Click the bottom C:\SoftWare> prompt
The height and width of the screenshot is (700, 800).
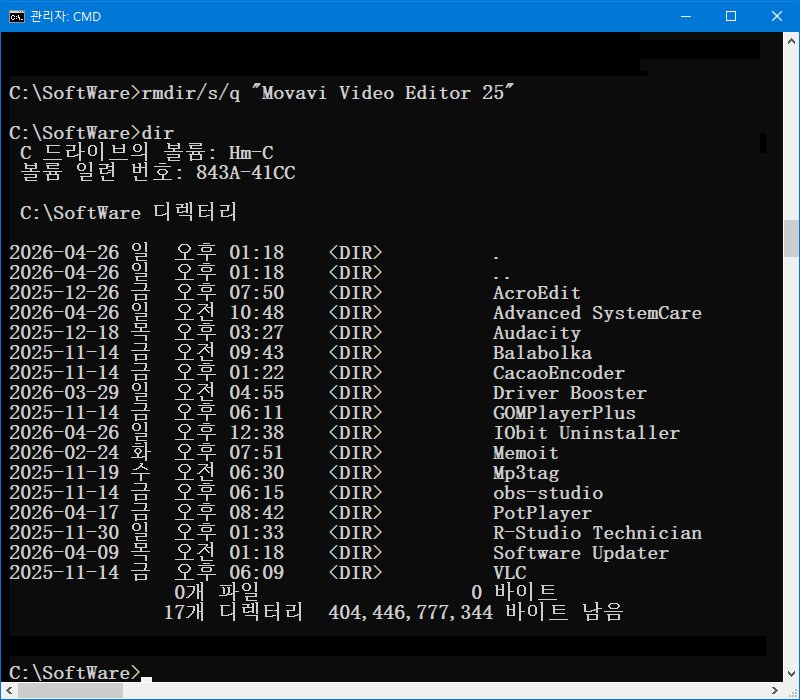74,673
